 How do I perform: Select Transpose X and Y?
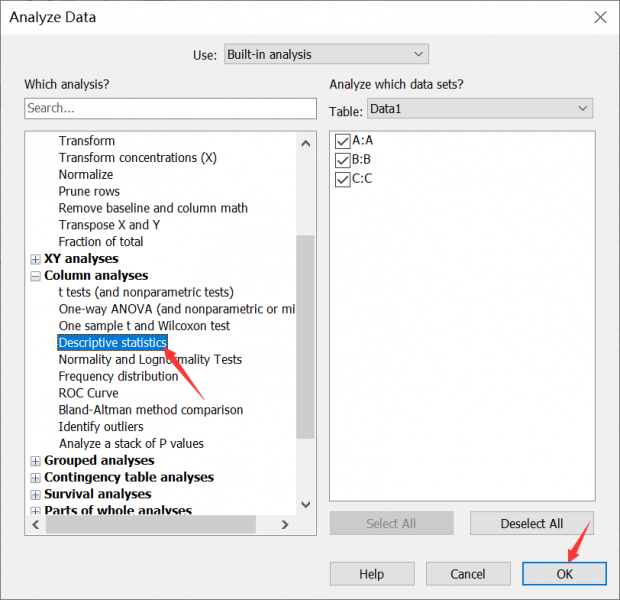point(109,225)
